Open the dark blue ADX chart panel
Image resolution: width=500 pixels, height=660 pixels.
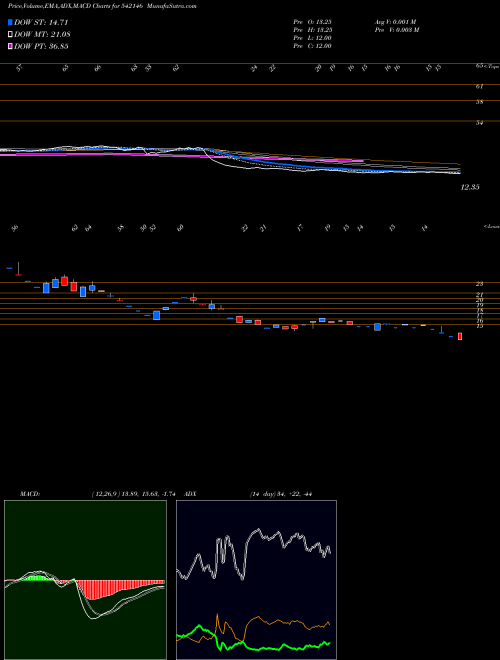[x=256, y=580]
